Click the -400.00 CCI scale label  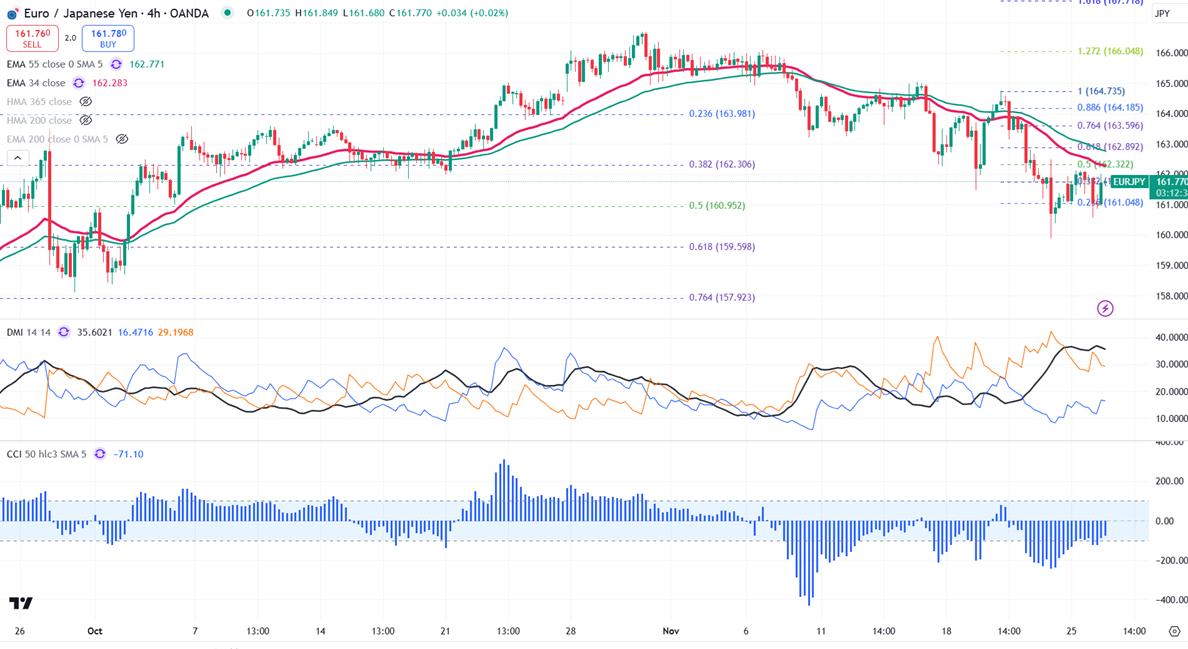point(1171,600)
